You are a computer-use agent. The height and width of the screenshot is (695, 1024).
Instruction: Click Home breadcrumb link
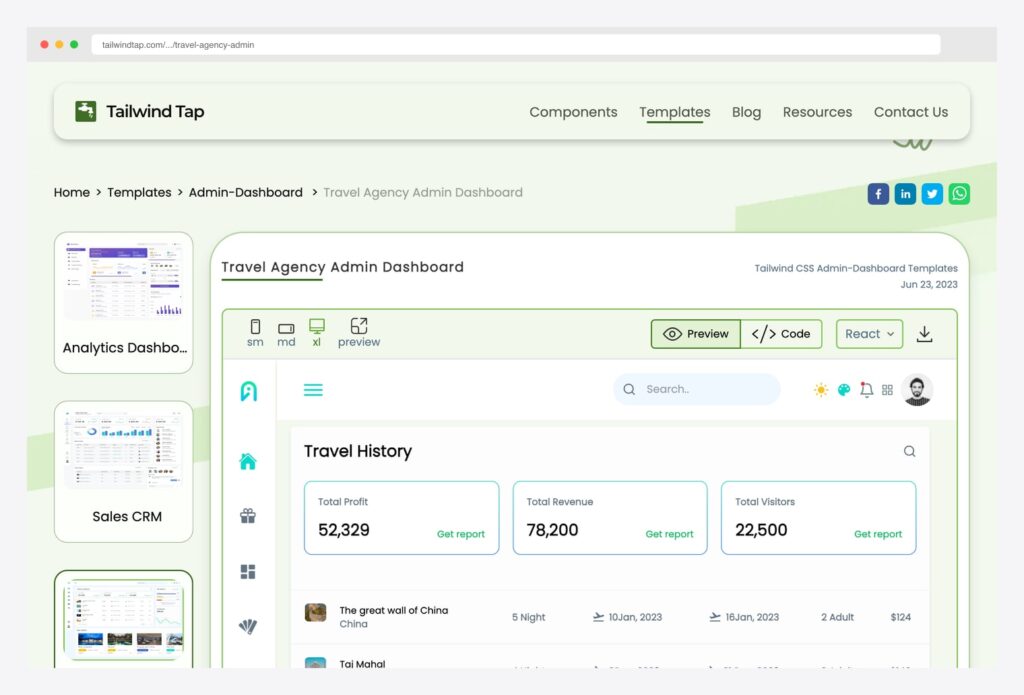coord(72,193)
